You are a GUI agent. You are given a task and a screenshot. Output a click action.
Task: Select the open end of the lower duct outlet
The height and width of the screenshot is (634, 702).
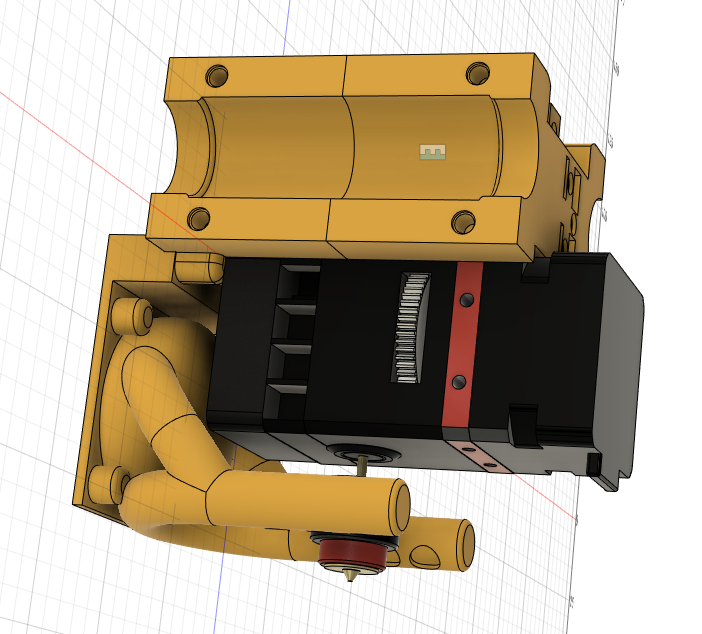[467, 545]
